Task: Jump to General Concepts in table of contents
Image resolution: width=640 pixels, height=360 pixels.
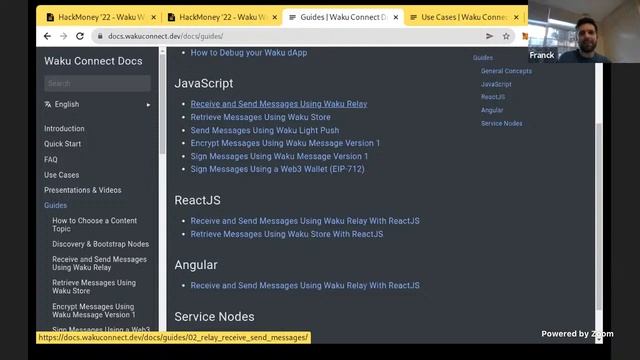Action: click(x=506, y=71)
